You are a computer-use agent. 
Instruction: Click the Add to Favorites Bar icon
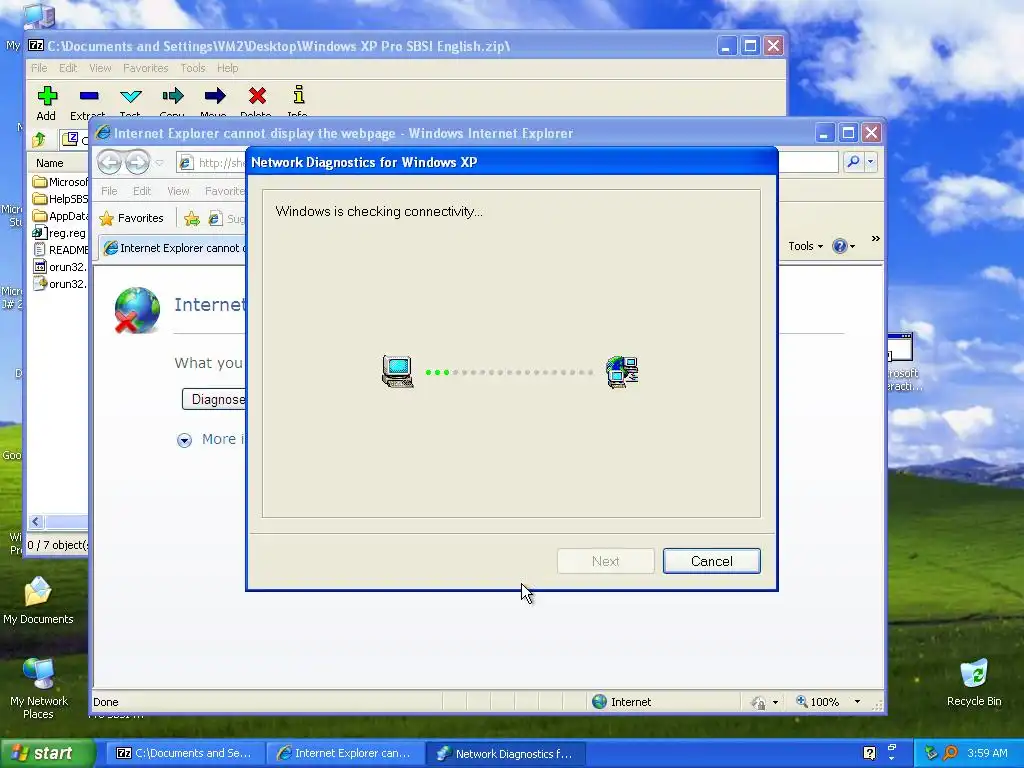coord(191,219)
